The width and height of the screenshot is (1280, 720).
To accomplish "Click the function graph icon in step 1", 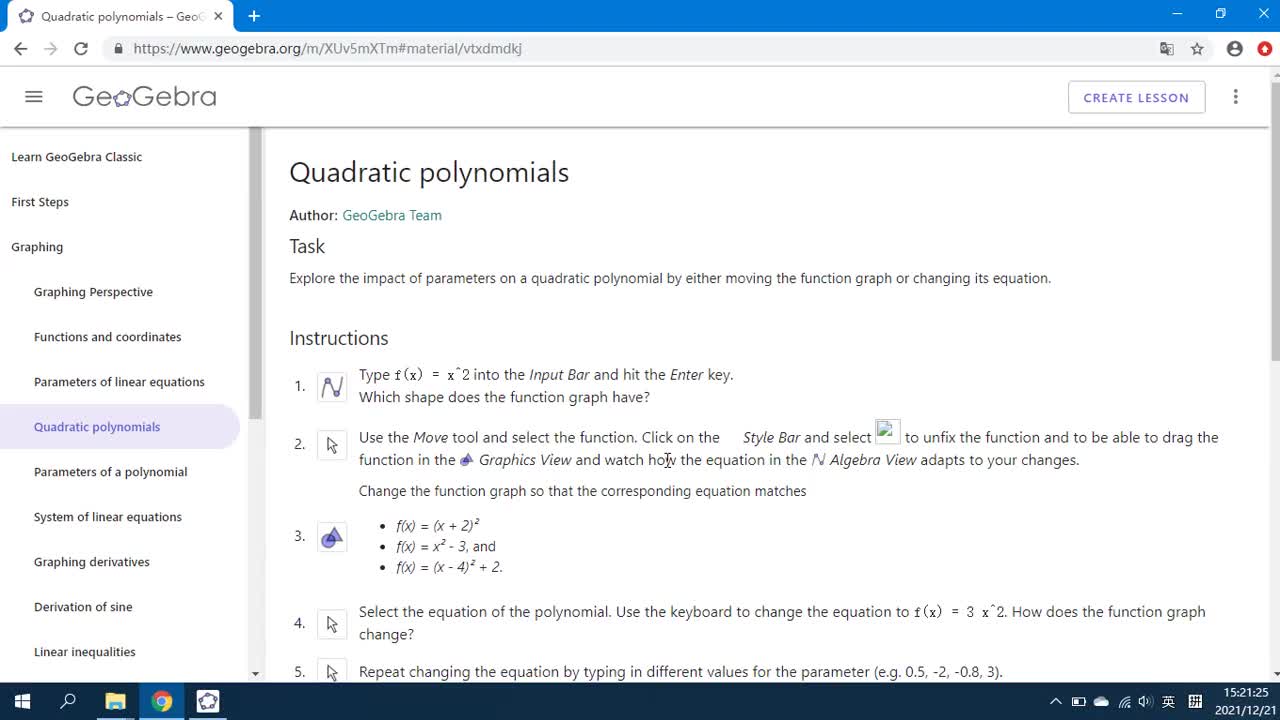I will point(332,386).
